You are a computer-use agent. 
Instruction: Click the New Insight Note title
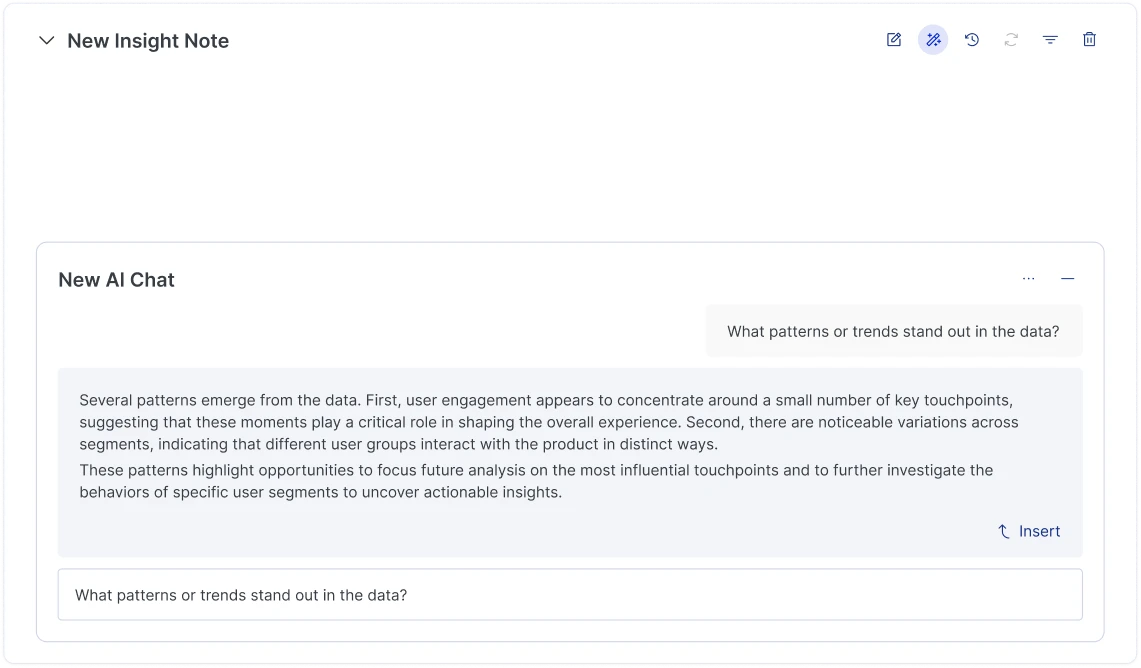(148, 41)
